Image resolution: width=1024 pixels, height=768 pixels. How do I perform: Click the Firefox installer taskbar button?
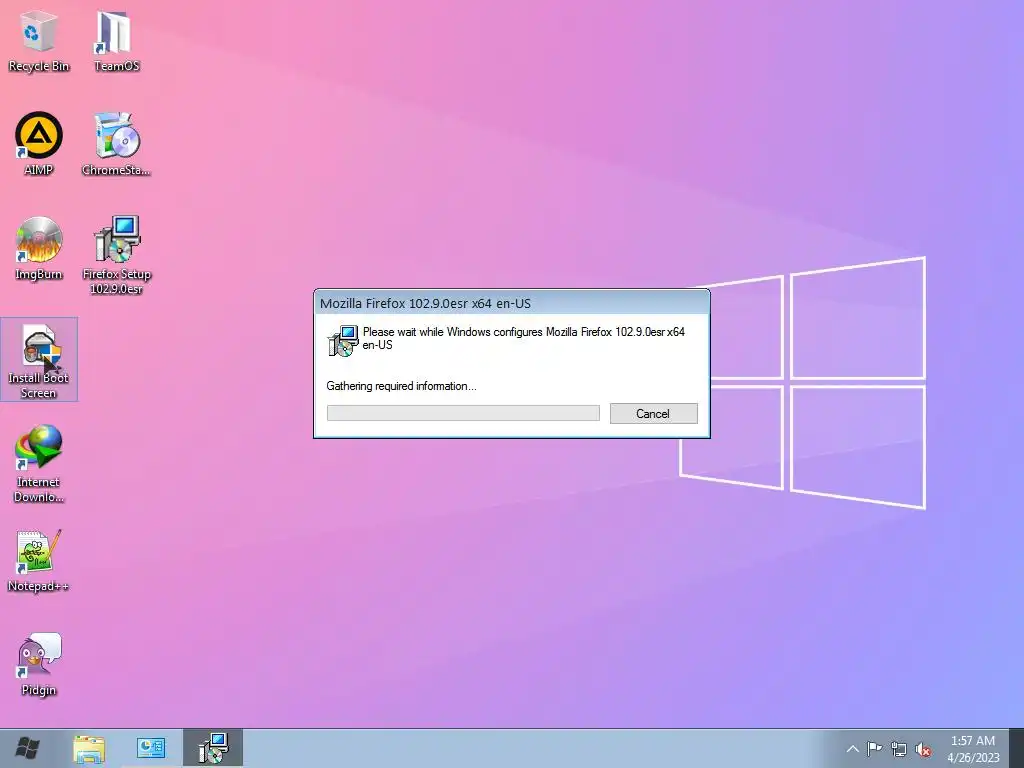click(x=213, y=748)
